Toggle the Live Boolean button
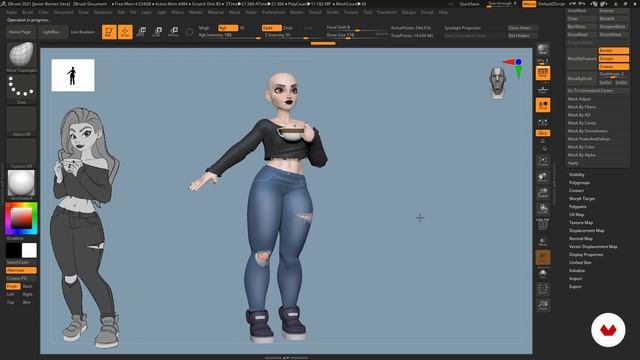640x360 pixels. (x=82, y=32)
